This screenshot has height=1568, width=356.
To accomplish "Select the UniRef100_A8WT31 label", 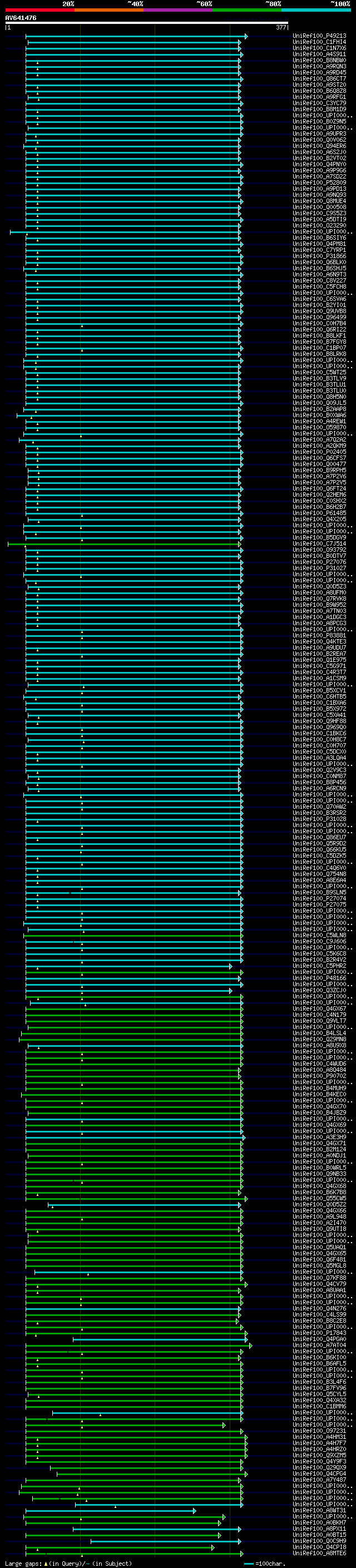I will pos(319,1510).
